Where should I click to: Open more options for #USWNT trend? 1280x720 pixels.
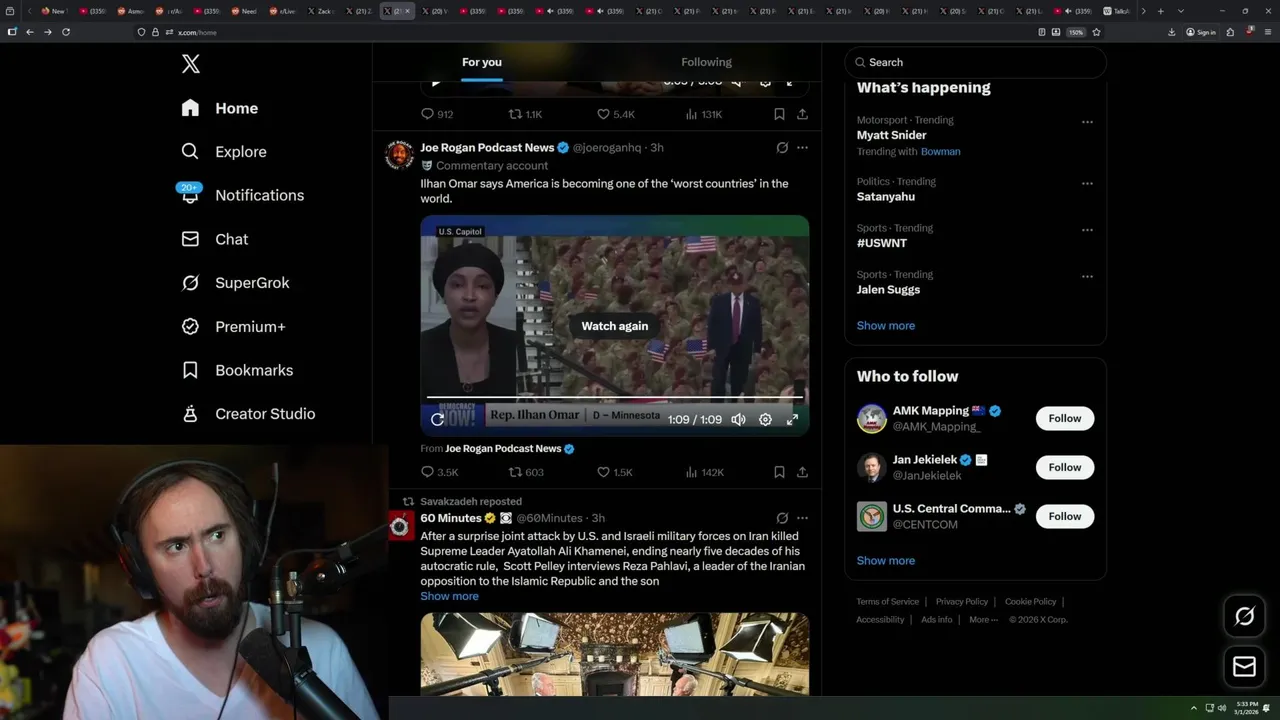pyautogui.click(x=1087, y=230)
